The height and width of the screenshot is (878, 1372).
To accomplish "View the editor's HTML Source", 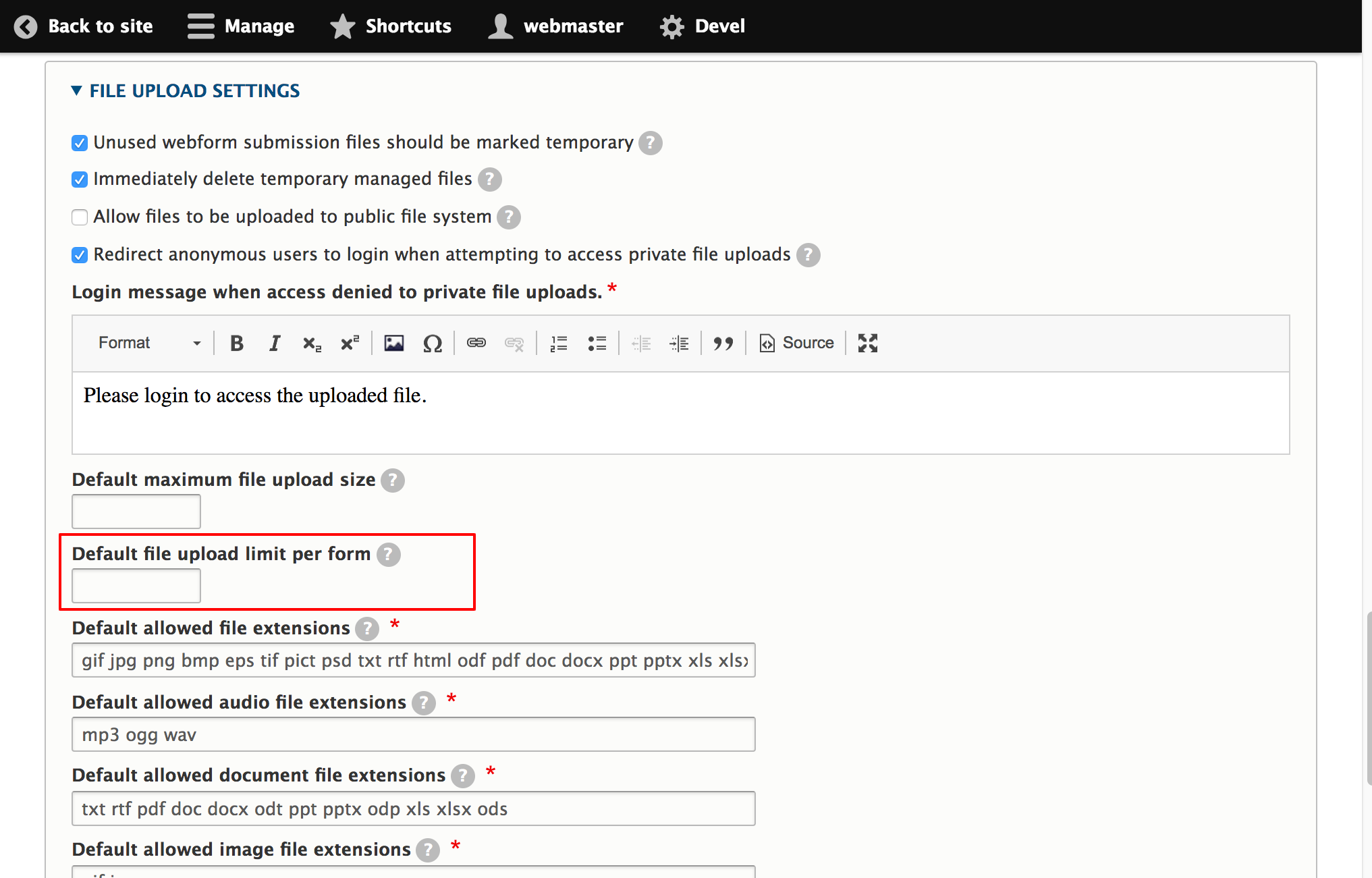I will pos(796,343).
